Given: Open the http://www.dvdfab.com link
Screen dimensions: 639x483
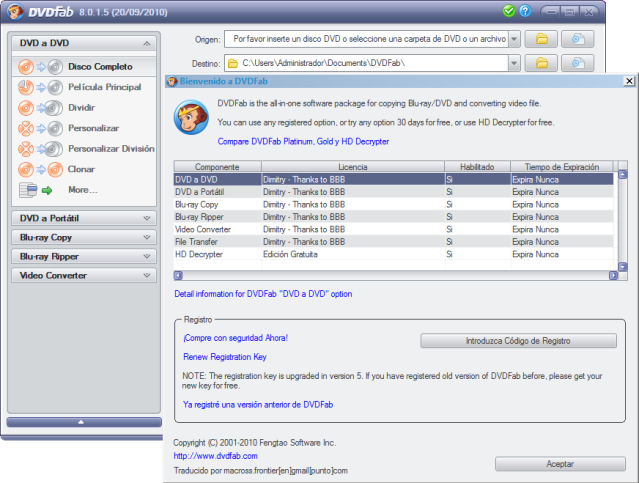Looking at the screenshot, I should tap(216, 456).
